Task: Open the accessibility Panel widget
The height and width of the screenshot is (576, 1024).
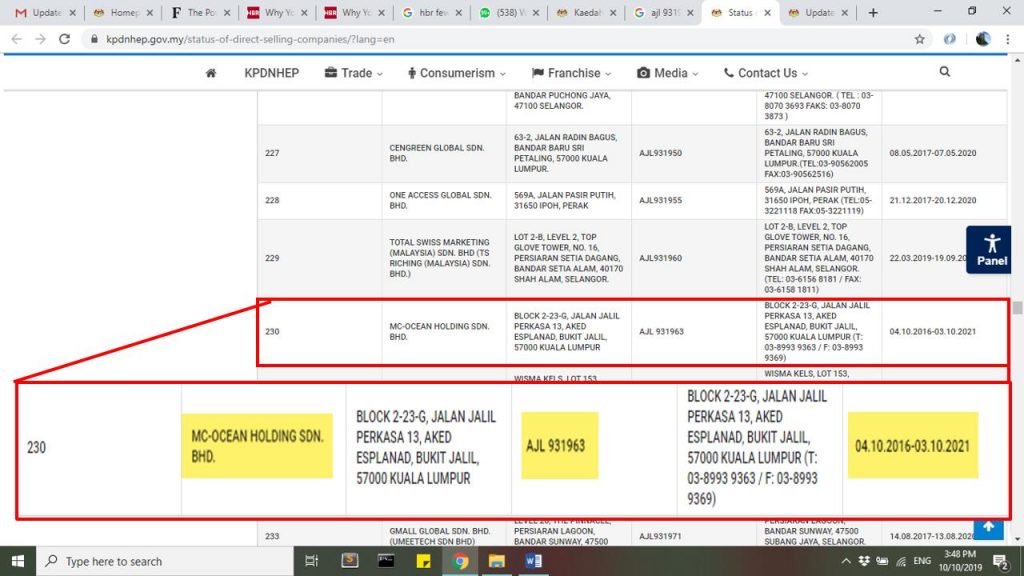Action: (x=989, y=249)
